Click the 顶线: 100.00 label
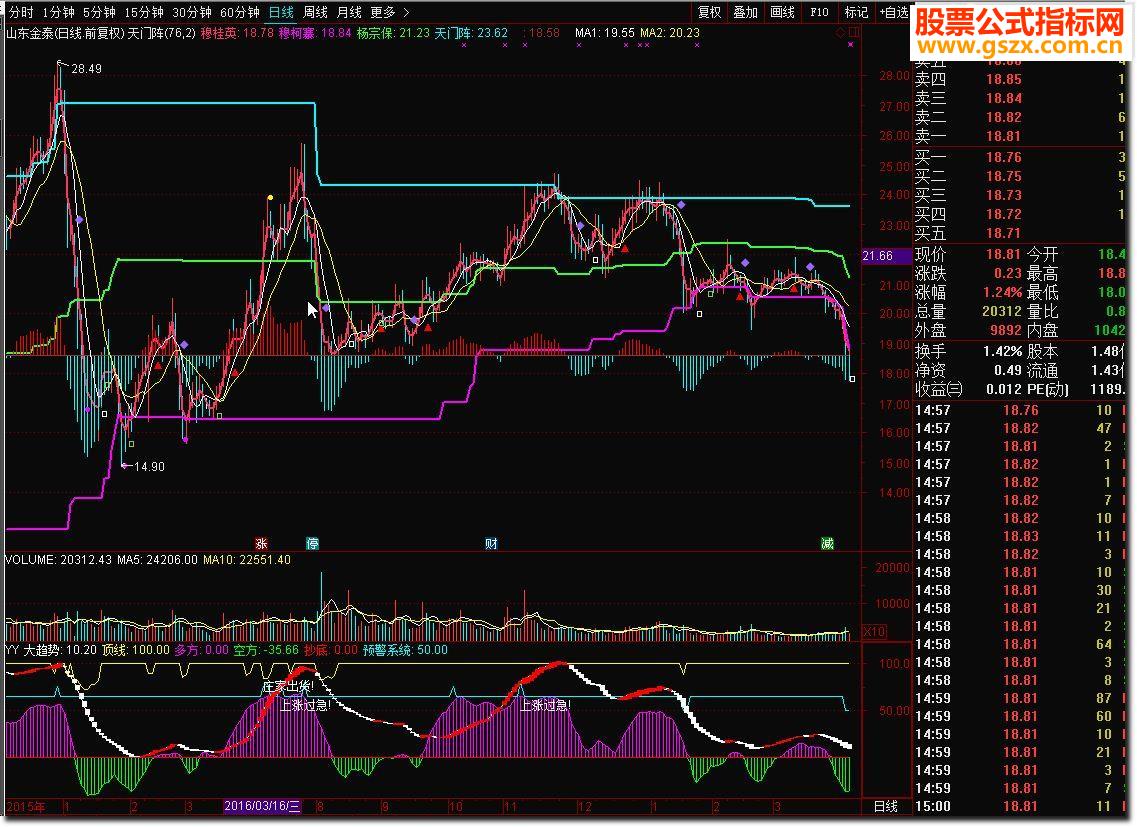The height and width of the screenshot is (827, 1137). point(136,650)
